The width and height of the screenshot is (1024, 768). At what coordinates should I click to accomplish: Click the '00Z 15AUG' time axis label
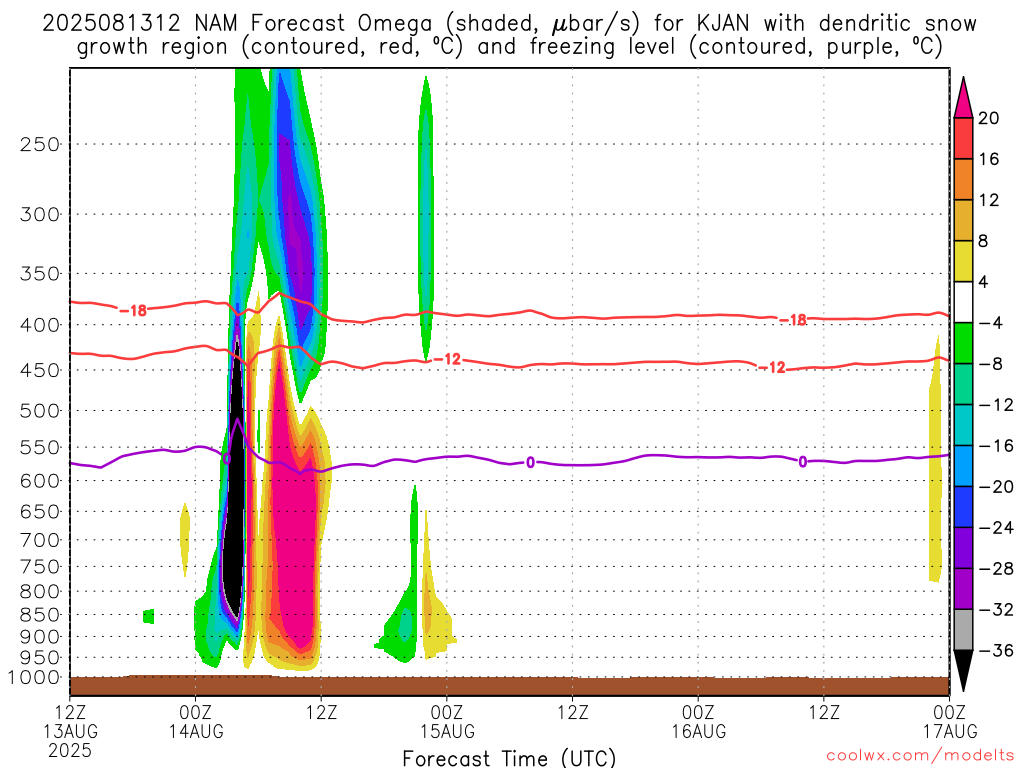pos(447,721)
